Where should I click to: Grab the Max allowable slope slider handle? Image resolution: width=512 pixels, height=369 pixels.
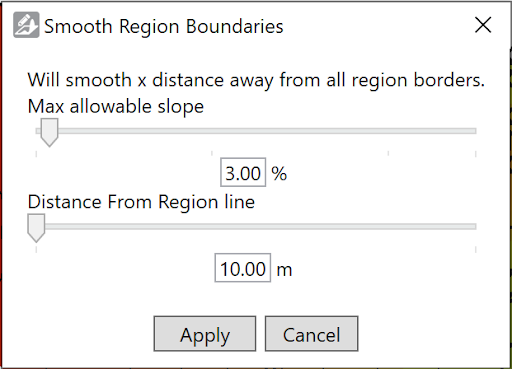pos(49,132)
